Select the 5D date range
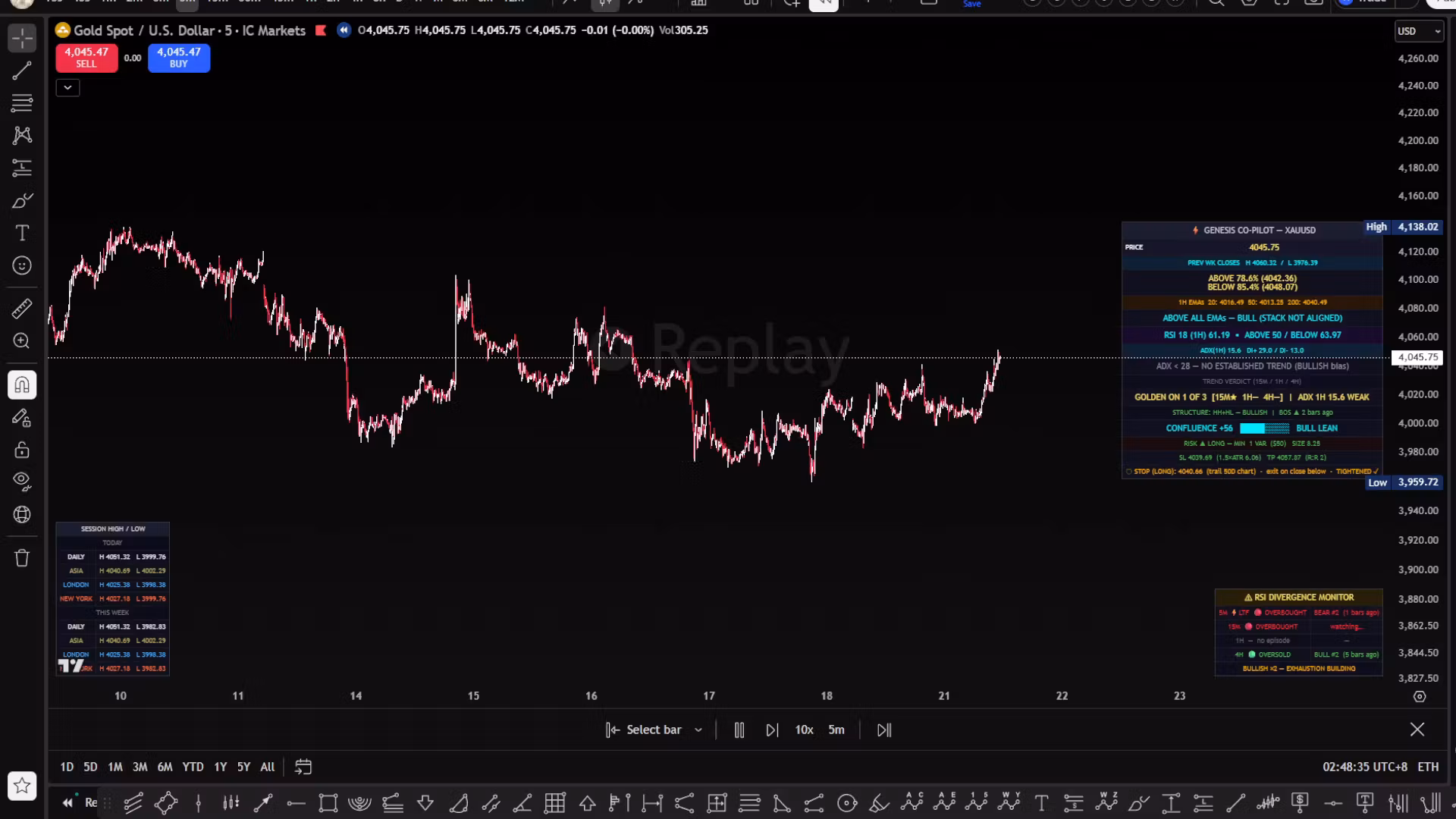 pyautogui.click(x=90, y=767)
